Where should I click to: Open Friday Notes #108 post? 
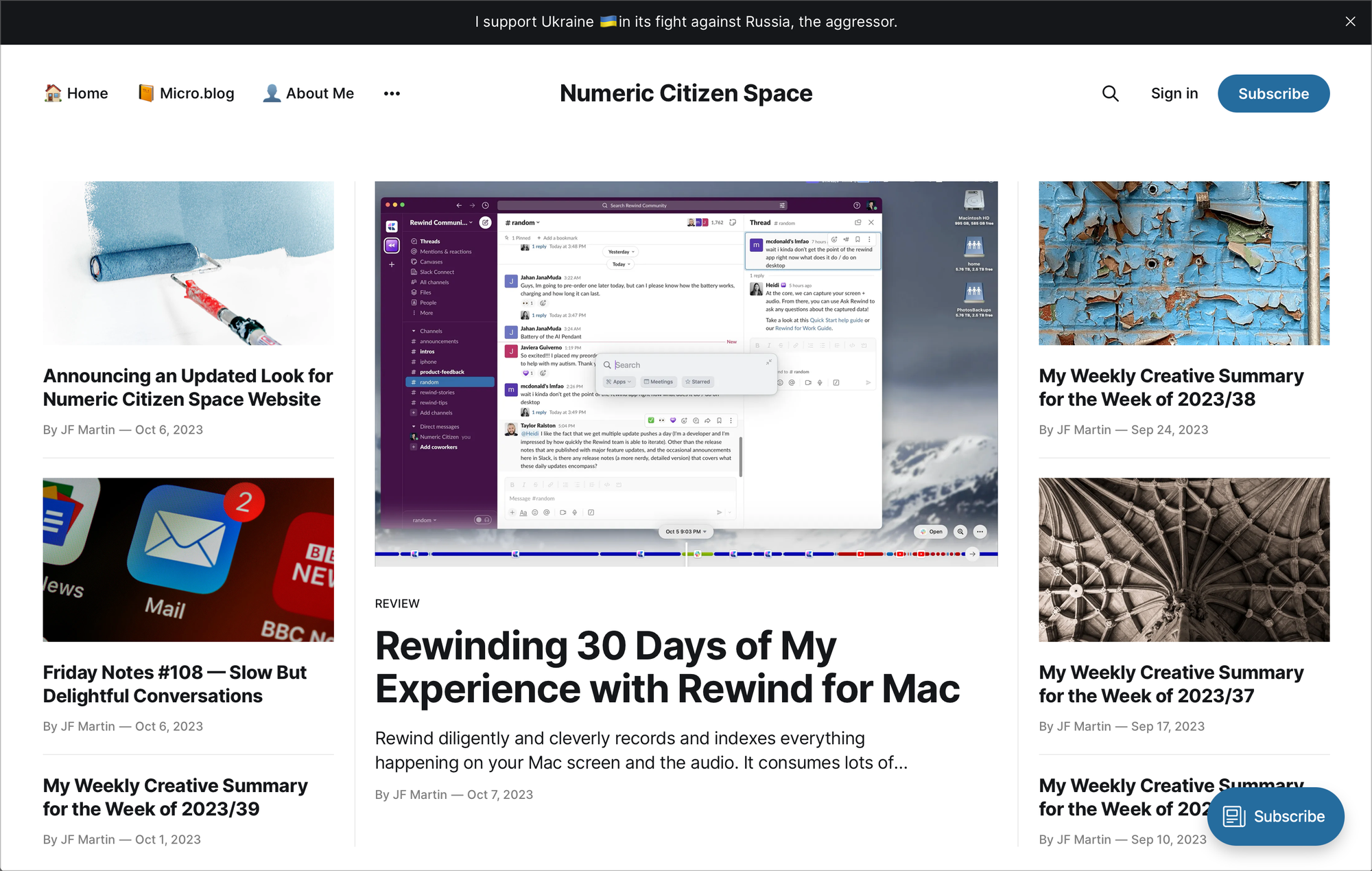coord(174,684)
